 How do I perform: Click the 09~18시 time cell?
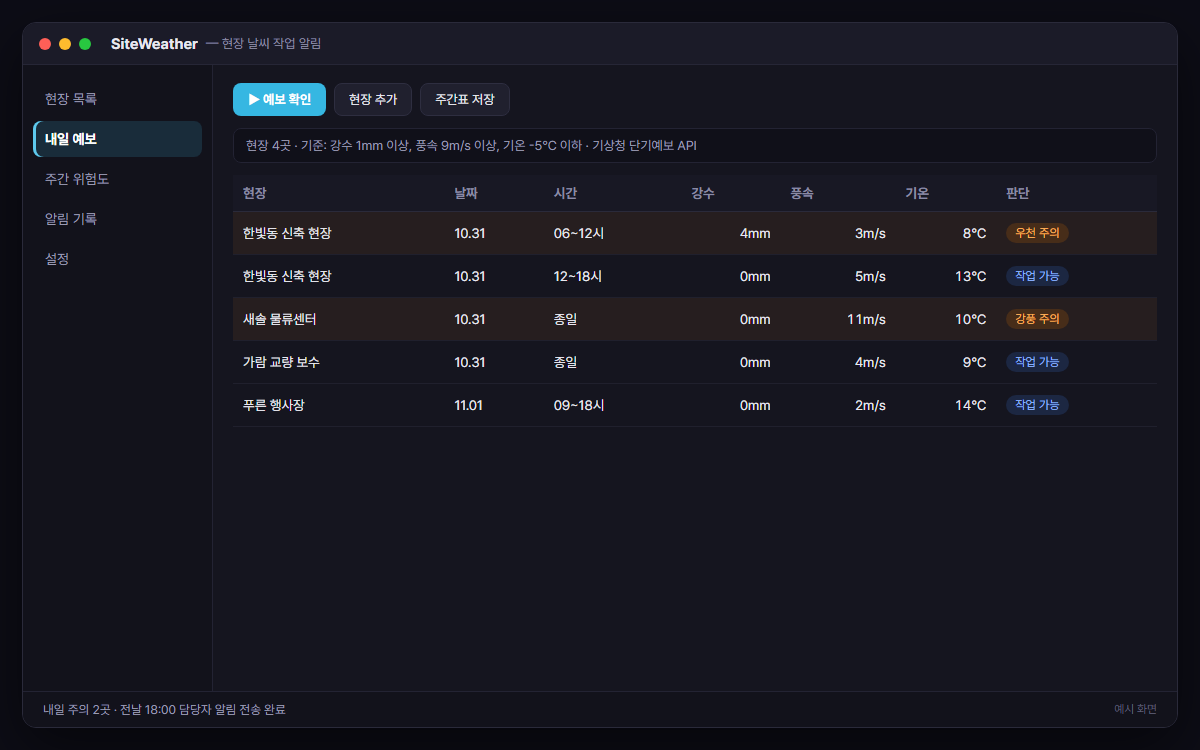(579, 405)
